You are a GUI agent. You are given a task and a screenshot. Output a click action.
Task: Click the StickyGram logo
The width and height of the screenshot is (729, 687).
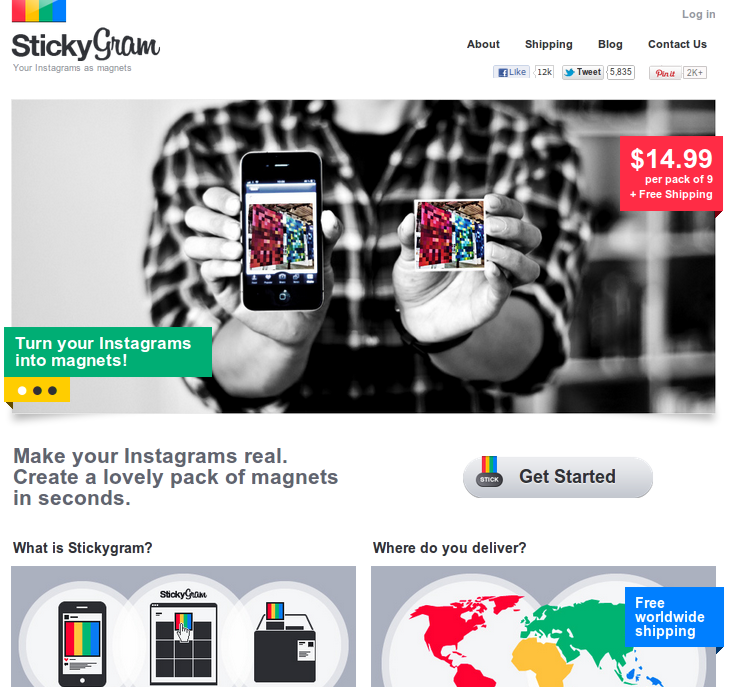coord(86,45)
